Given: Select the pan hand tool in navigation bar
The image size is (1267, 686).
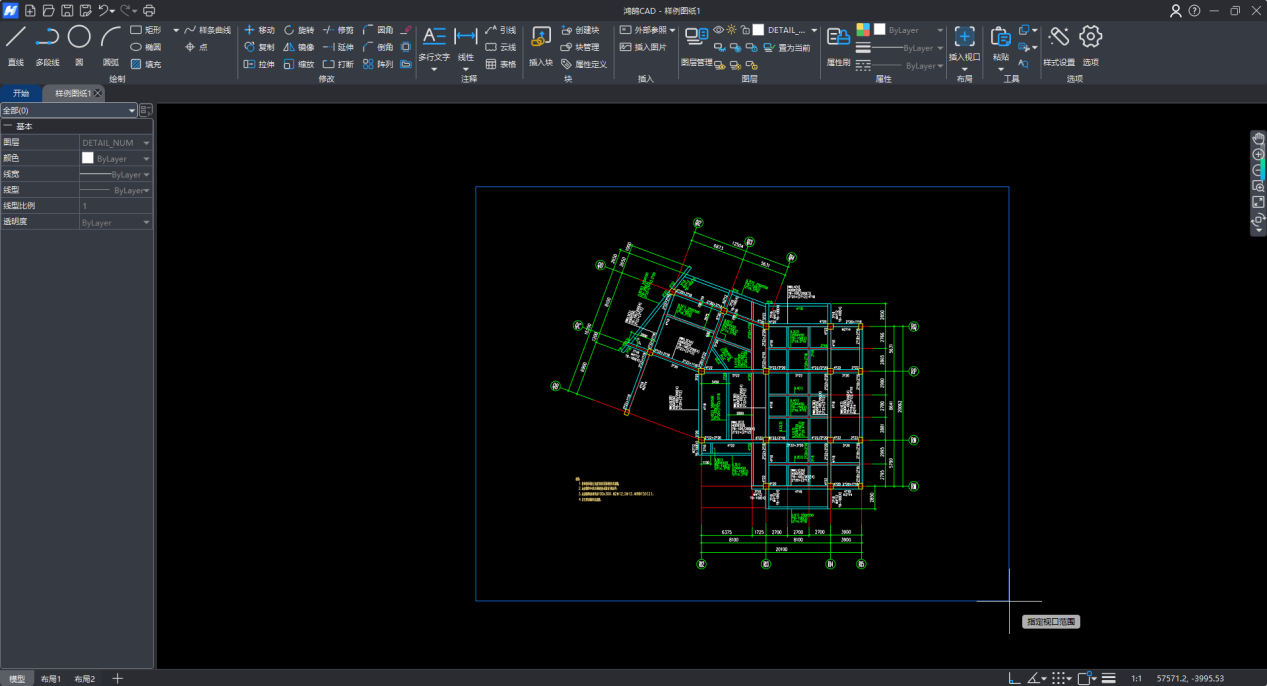Looking at the screenshot, I should click(1258, 139).
